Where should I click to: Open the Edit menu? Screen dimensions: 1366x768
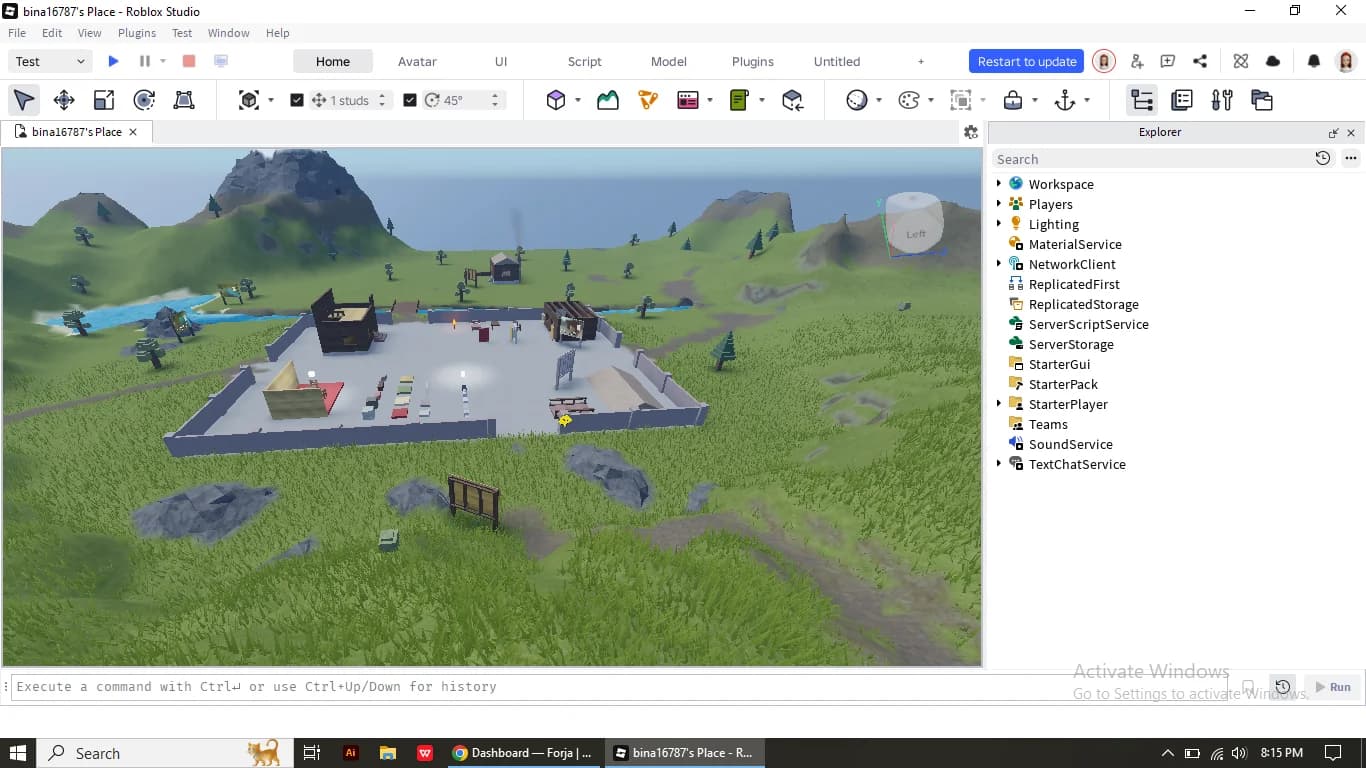tap(52, 33)
